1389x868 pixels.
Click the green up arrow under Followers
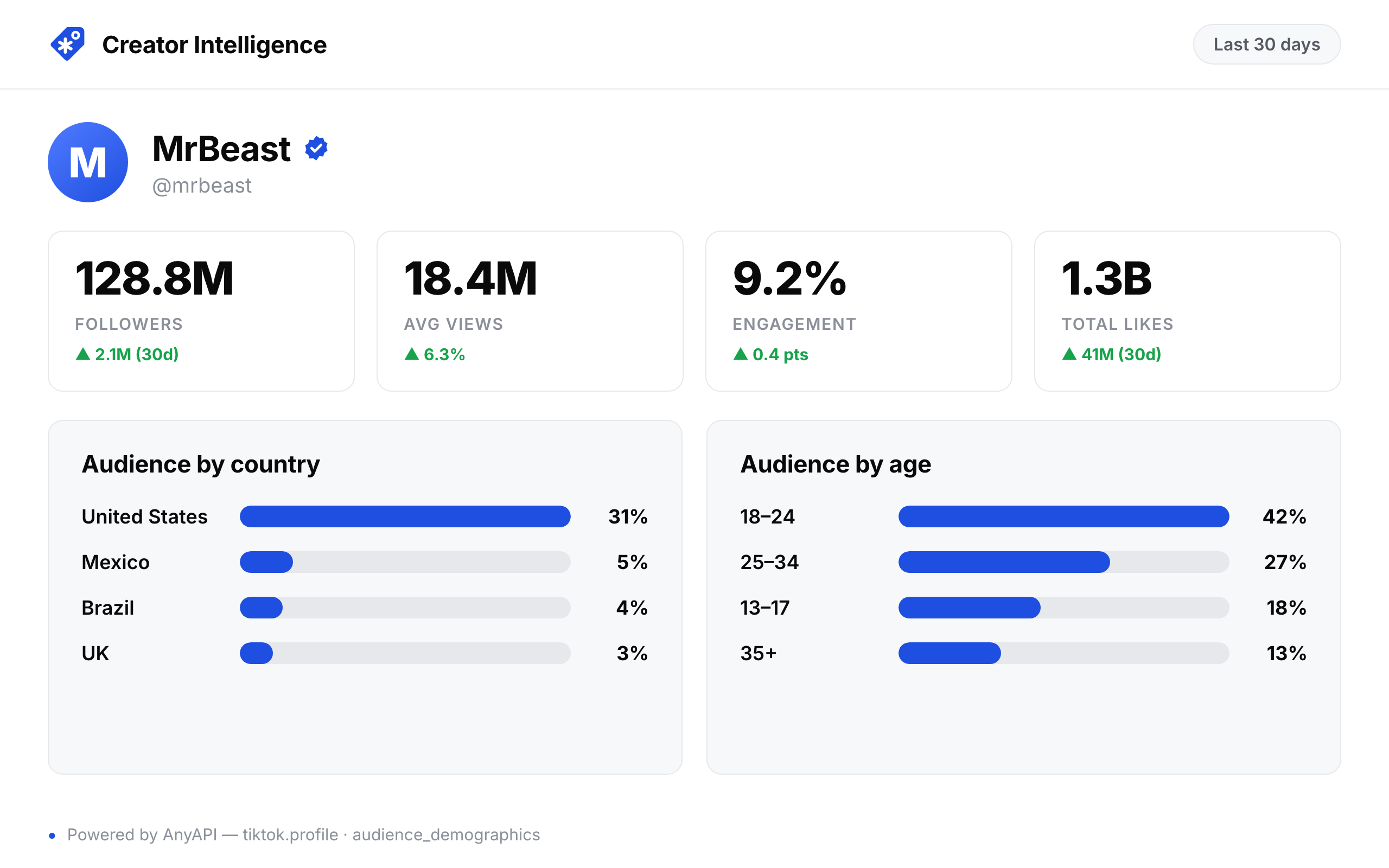[x=82, y=354]
